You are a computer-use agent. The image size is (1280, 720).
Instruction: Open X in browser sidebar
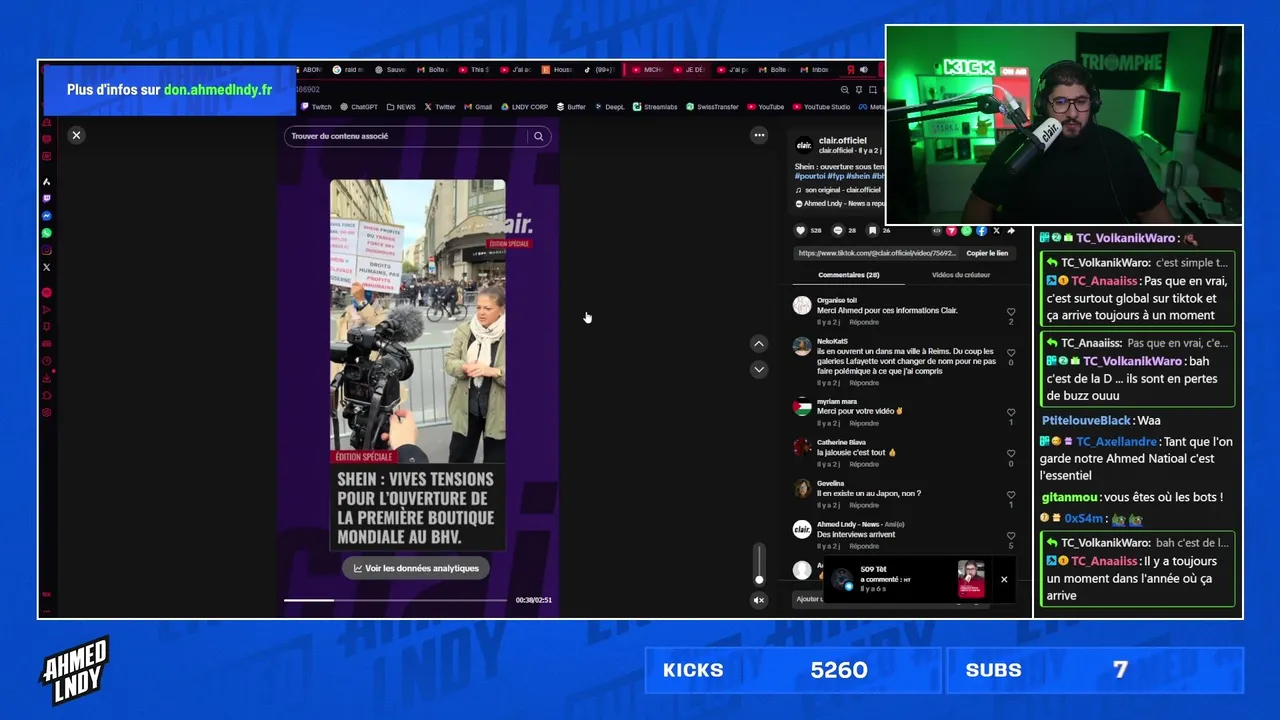coord(46,267)
